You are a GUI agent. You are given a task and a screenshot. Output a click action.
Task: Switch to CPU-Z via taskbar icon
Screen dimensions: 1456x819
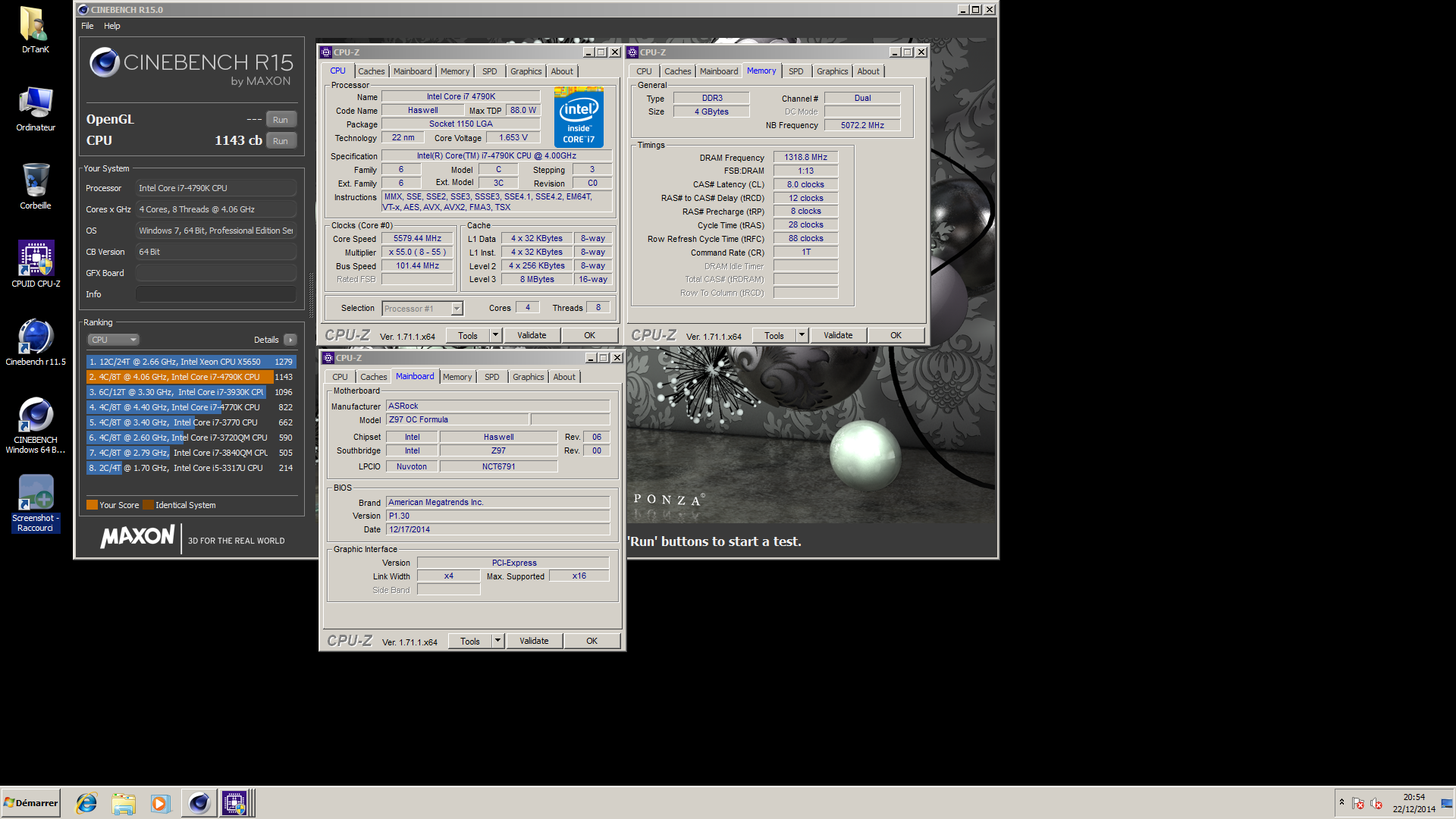click(x=235, y=803)
